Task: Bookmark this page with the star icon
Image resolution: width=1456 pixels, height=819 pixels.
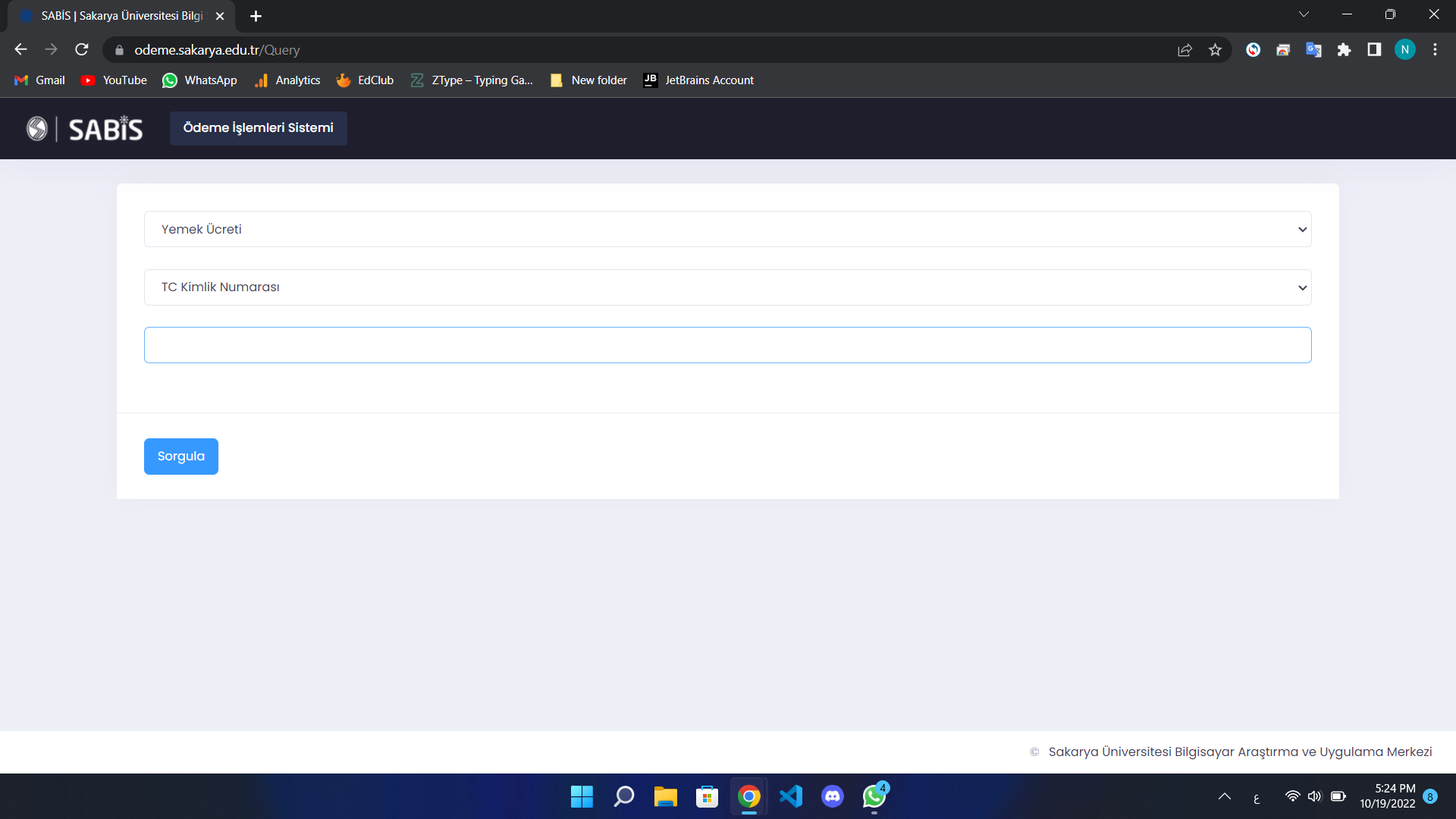Action: point(1215,50)
